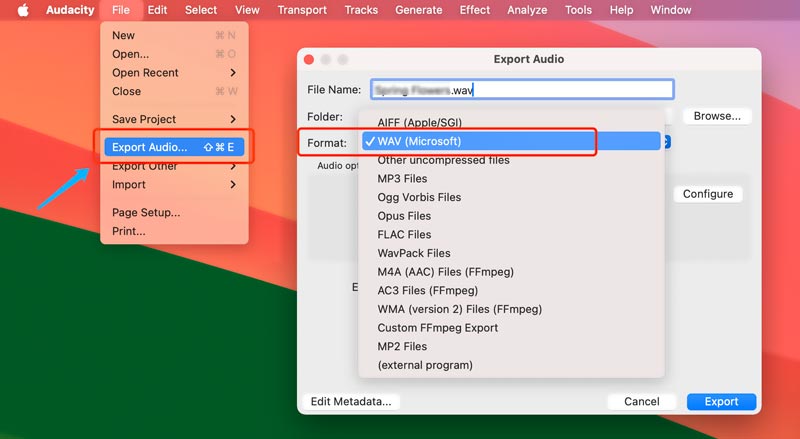Click the File menu
800x439 pixels.
point(121,10)
